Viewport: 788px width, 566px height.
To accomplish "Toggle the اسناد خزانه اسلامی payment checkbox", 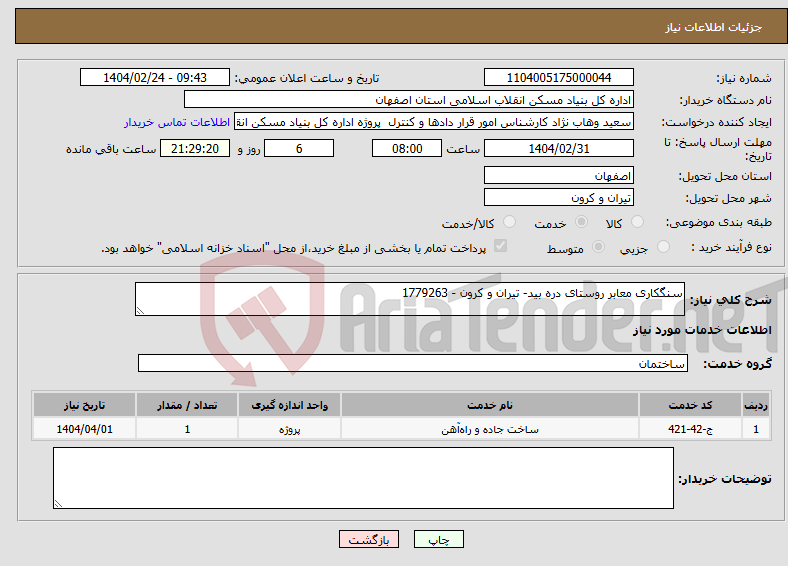I will tap(500, 246).
